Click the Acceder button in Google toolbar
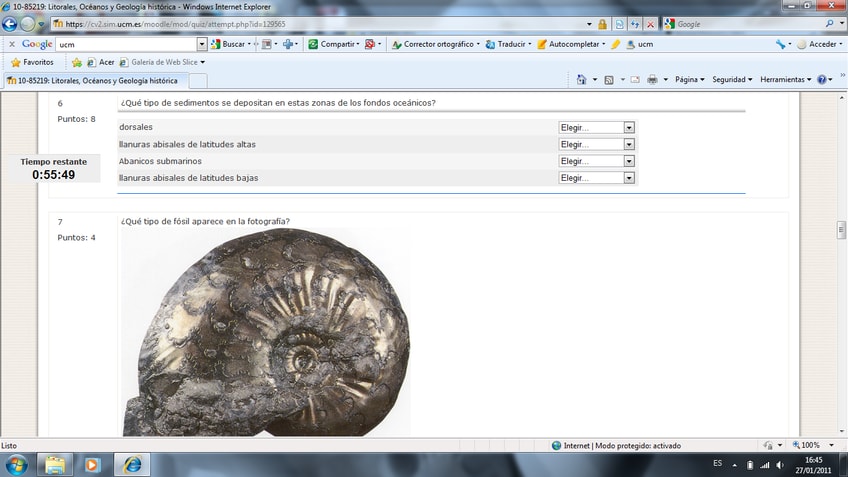This screenshot has width=848, height=477. pos(821,44)
